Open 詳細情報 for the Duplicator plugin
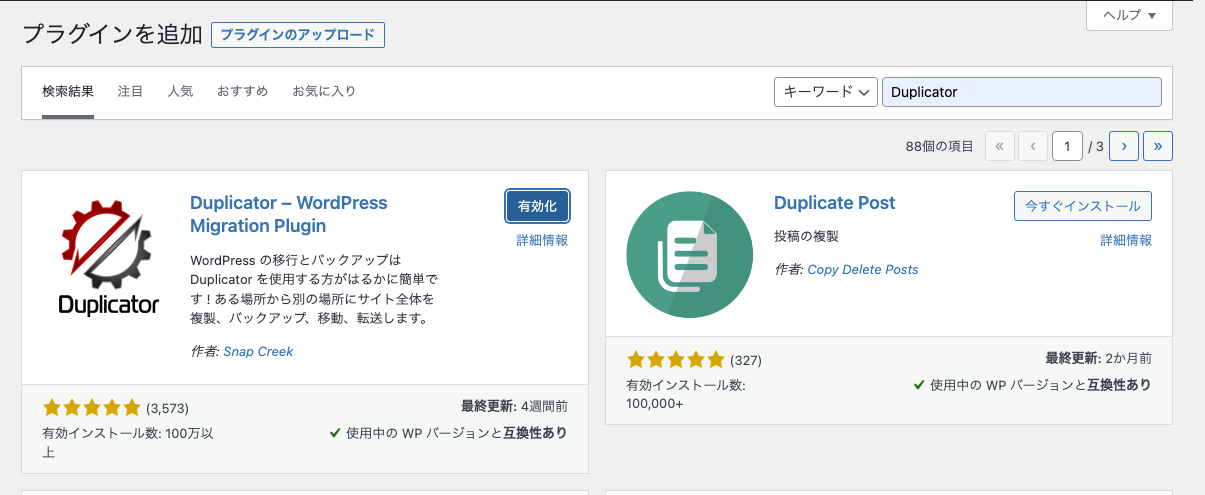Screen dimensions: 1205x495 (x=542, y=240)
